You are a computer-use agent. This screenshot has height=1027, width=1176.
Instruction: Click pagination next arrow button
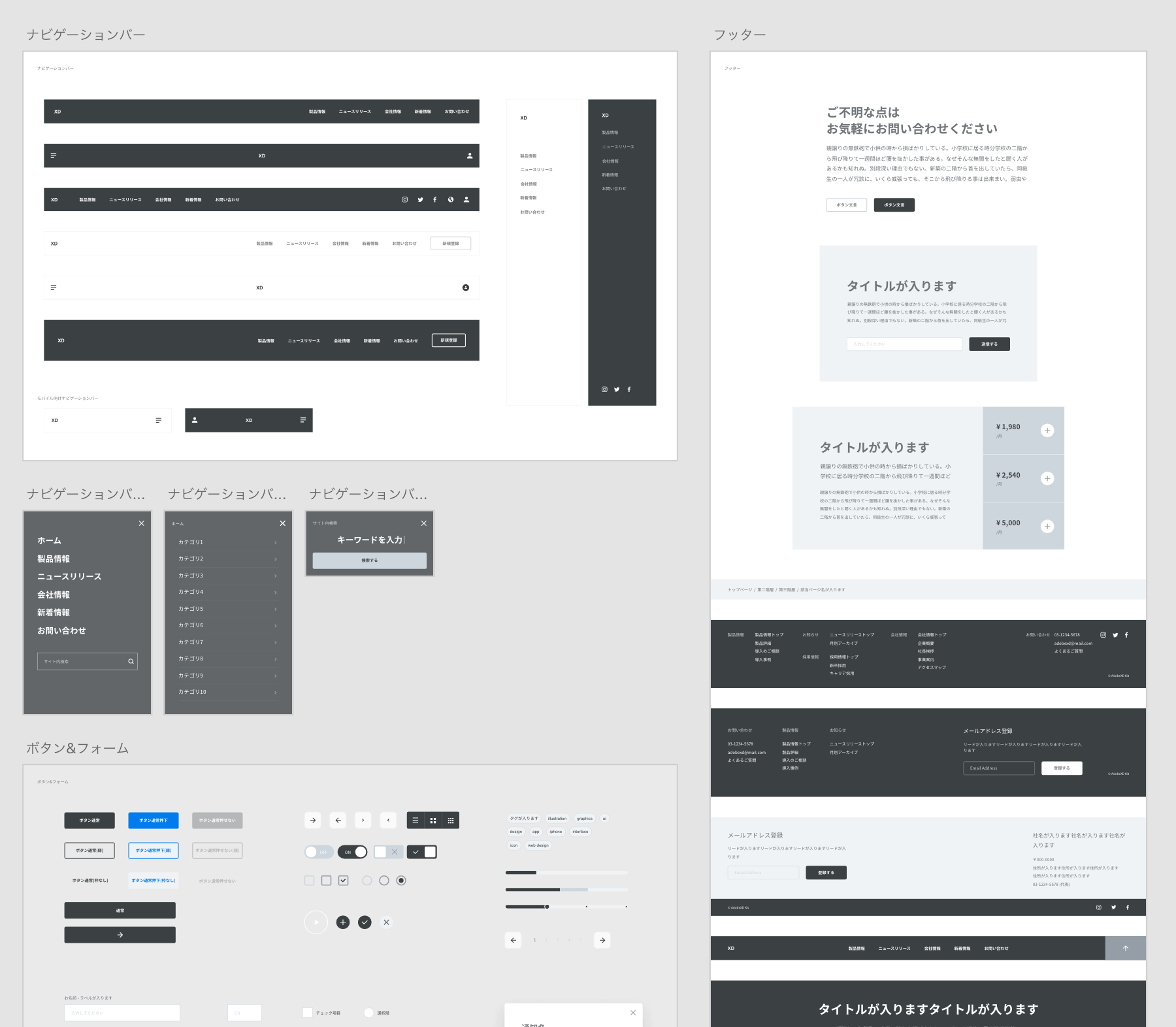click(x=602, y=940)
